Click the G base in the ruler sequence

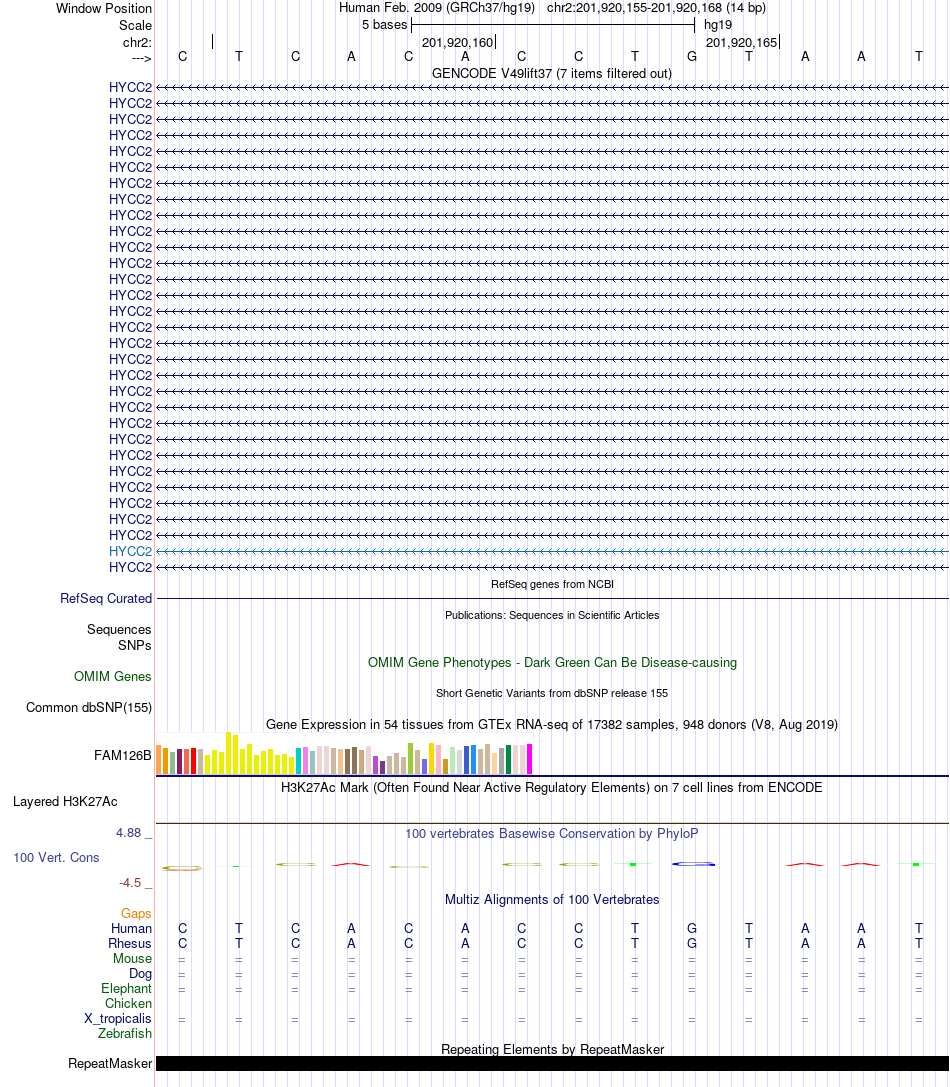coord(691,57)
